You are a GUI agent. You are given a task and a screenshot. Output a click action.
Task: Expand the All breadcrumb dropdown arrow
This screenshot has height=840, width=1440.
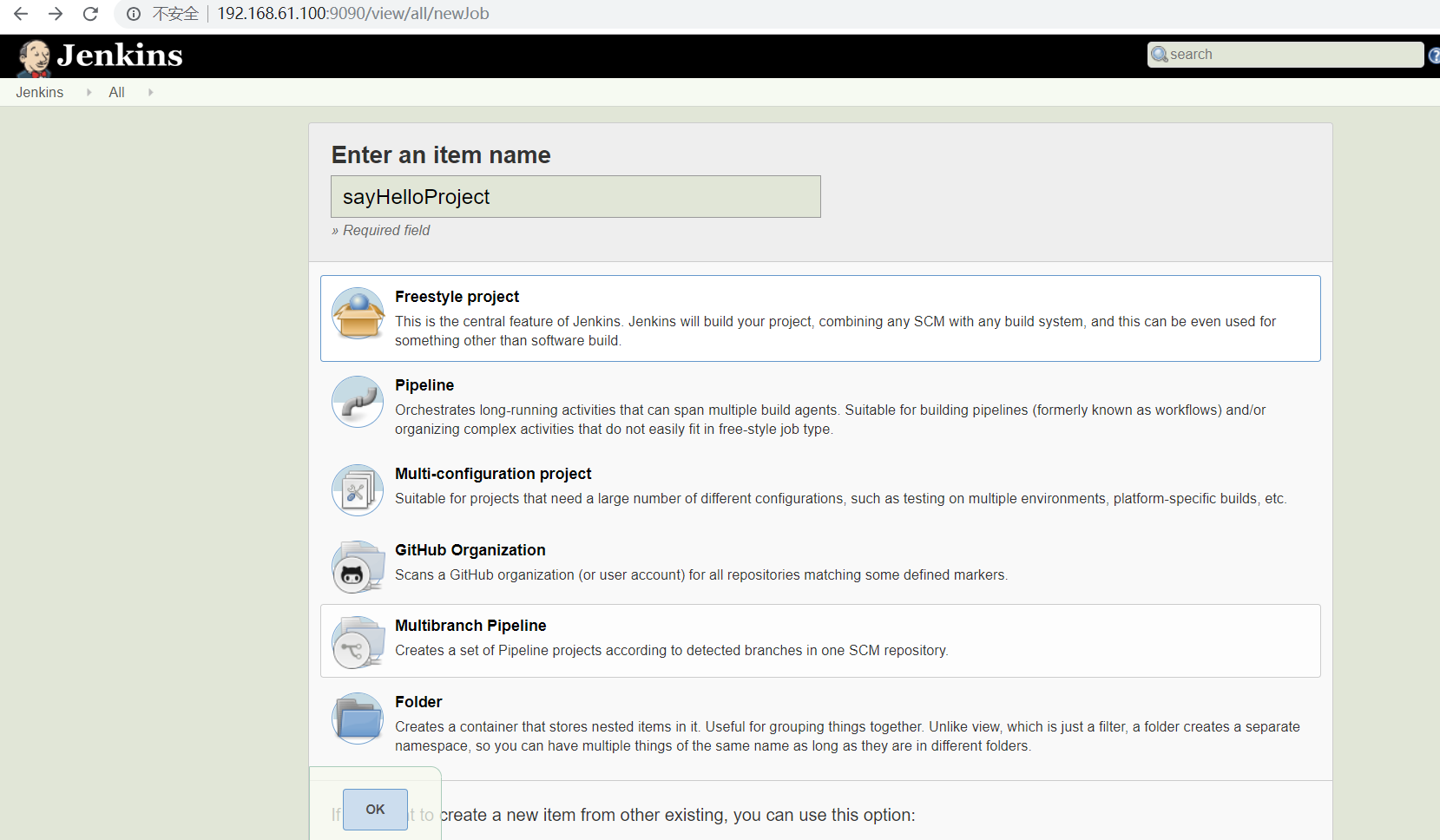[150, 92]
